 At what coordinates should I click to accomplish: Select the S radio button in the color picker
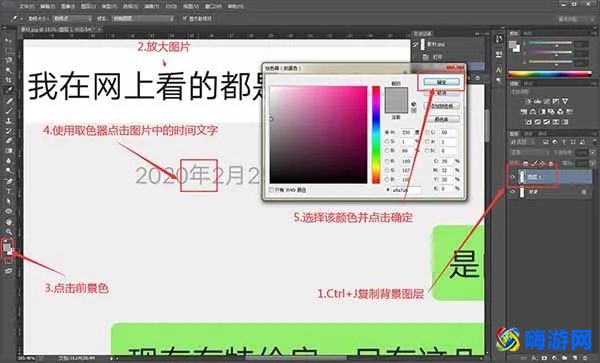tap(386, 142)
